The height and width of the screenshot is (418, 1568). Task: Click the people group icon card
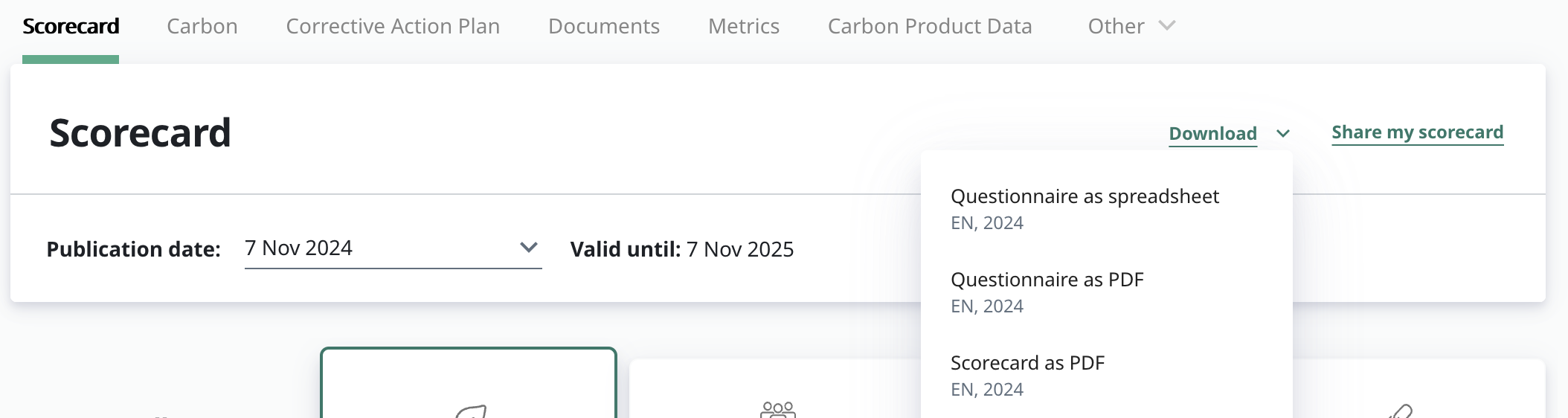pyautogui.click(x=777, y=409)
